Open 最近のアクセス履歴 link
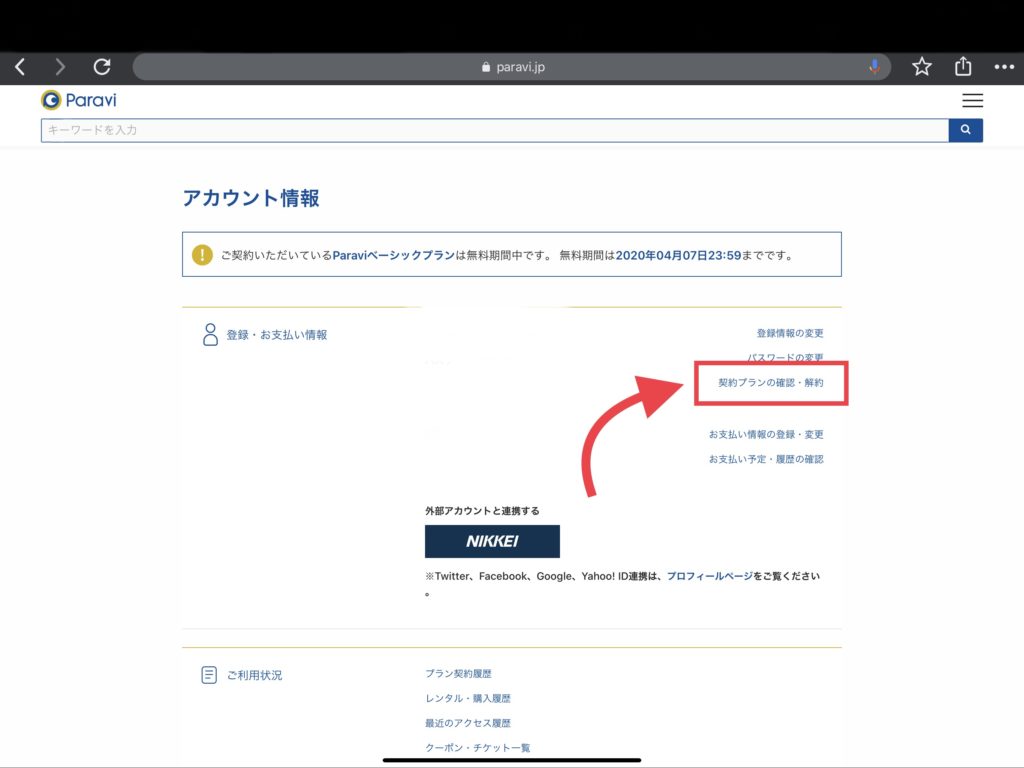Screen dimensions: 1024x768 pos(468,723)
